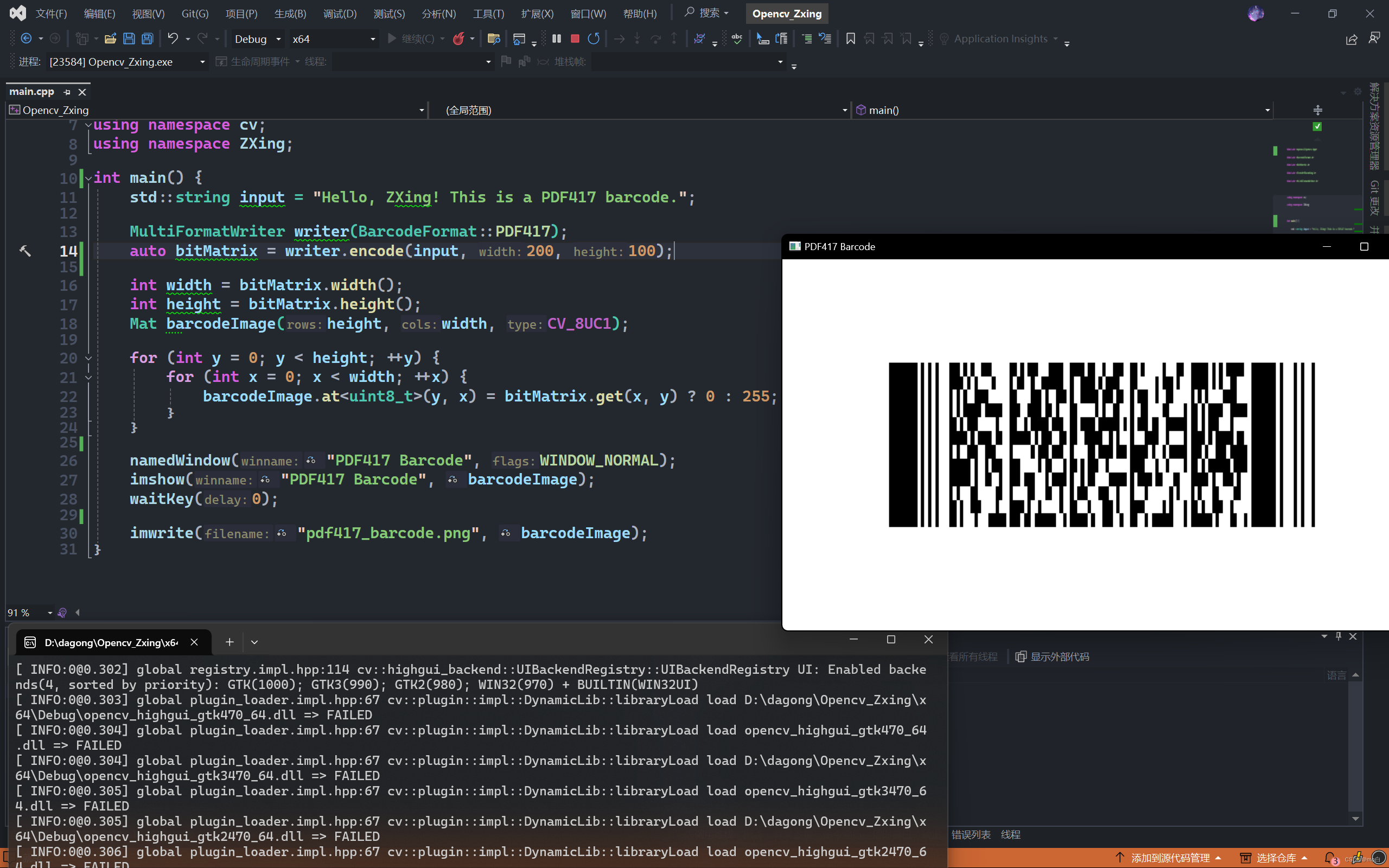Image resolution: width=1389 pixels, height=868 pixels.
Task: Collapse the using namespace block at line 7
Action: coord(88,125)
